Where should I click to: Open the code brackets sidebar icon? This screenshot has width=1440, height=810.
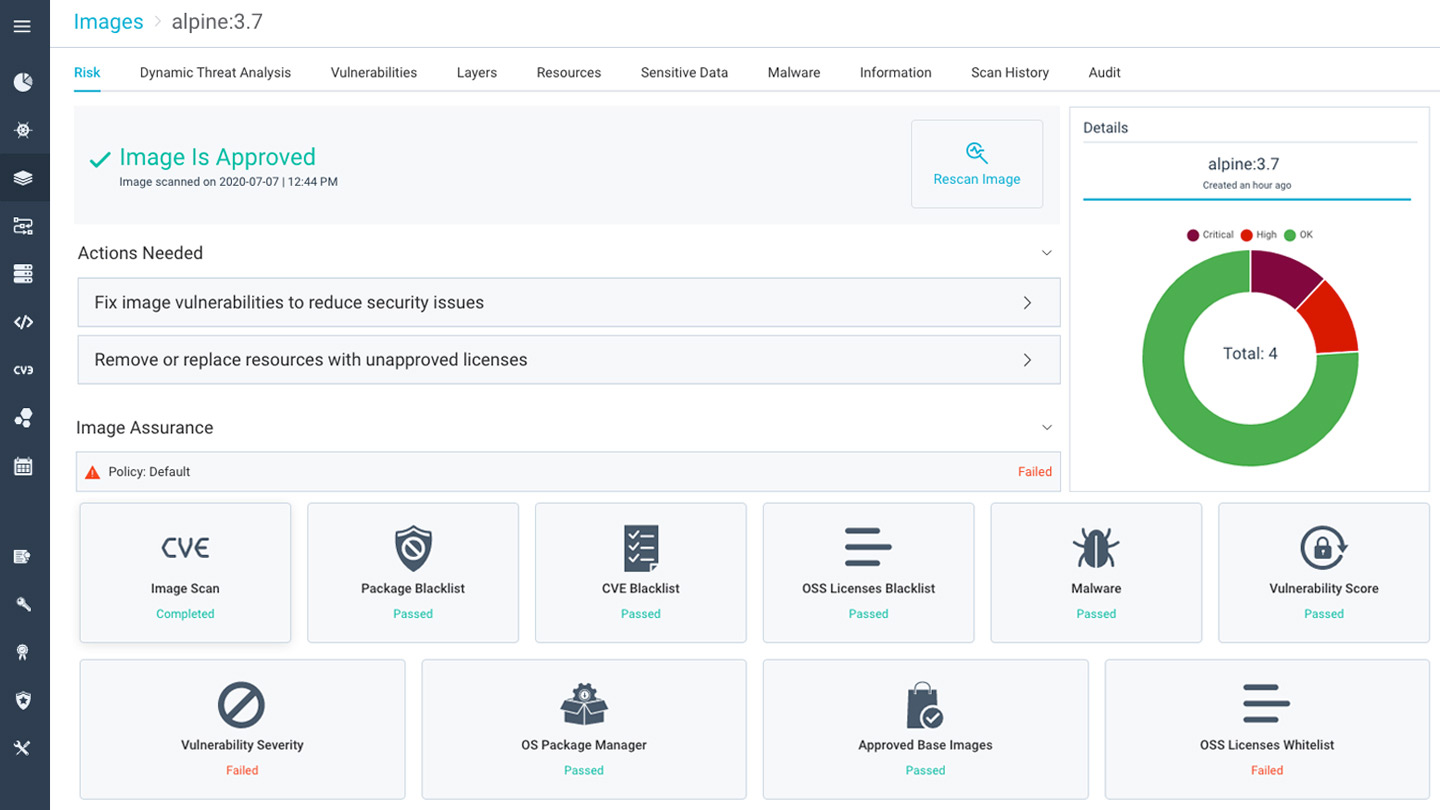(x=23, y=322)
